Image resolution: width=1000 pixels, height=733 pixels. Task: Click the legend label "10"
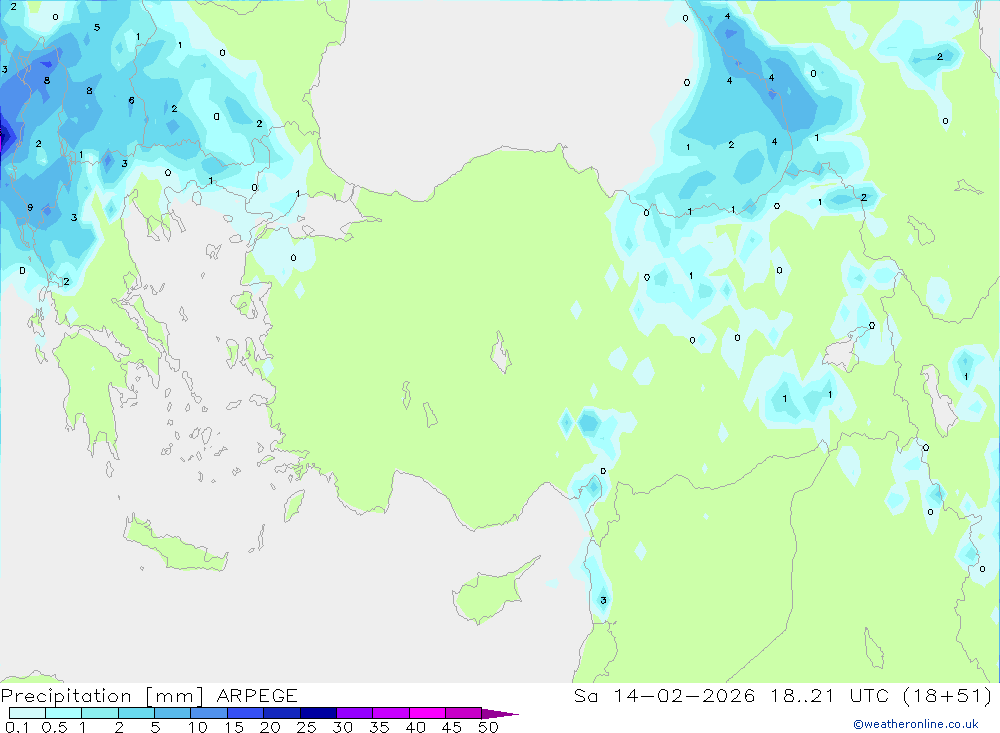(198, 727)
